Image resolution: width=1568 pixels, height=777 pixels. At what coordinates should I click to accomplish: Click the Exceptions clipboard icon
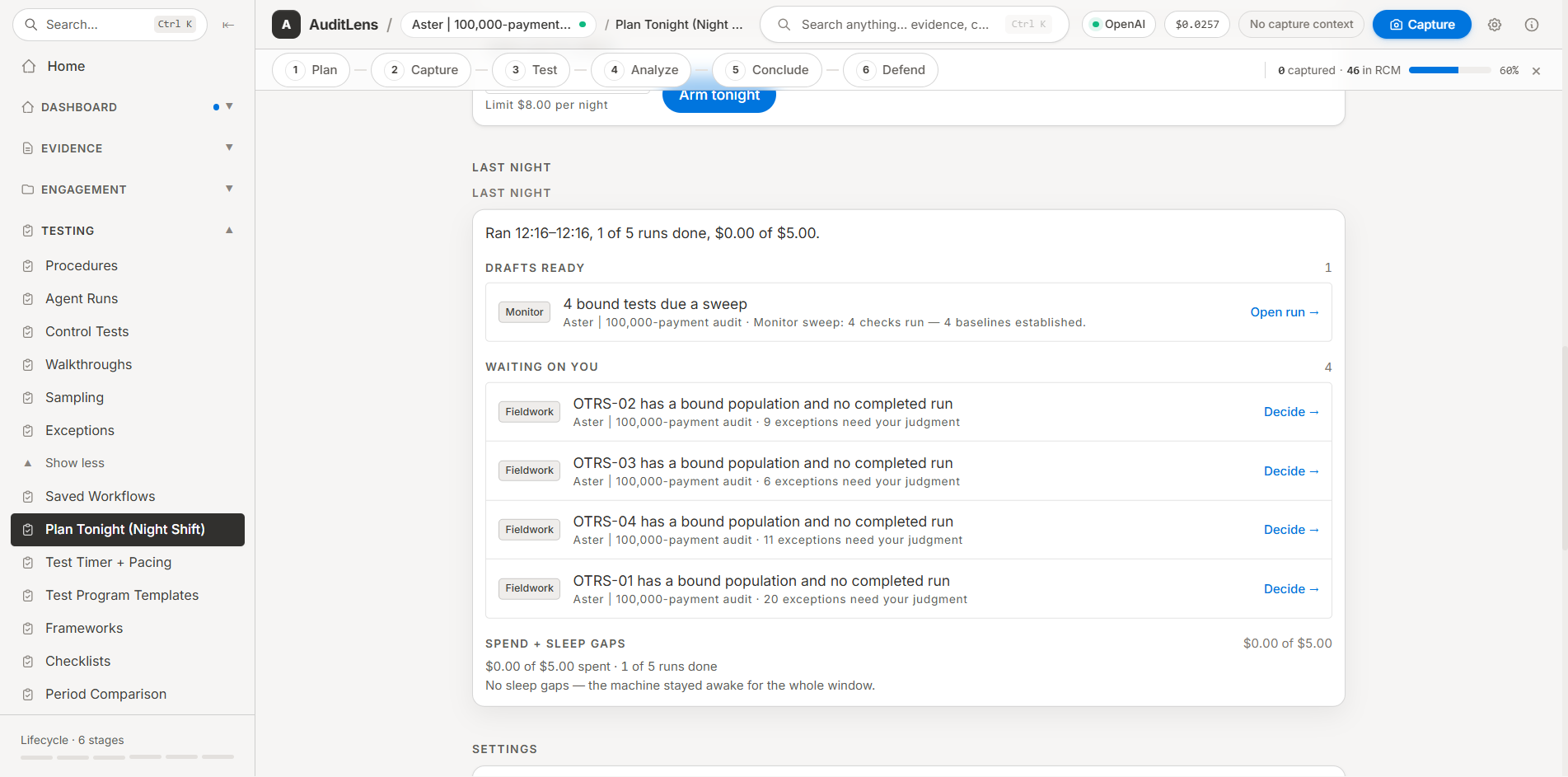(28, 431)
